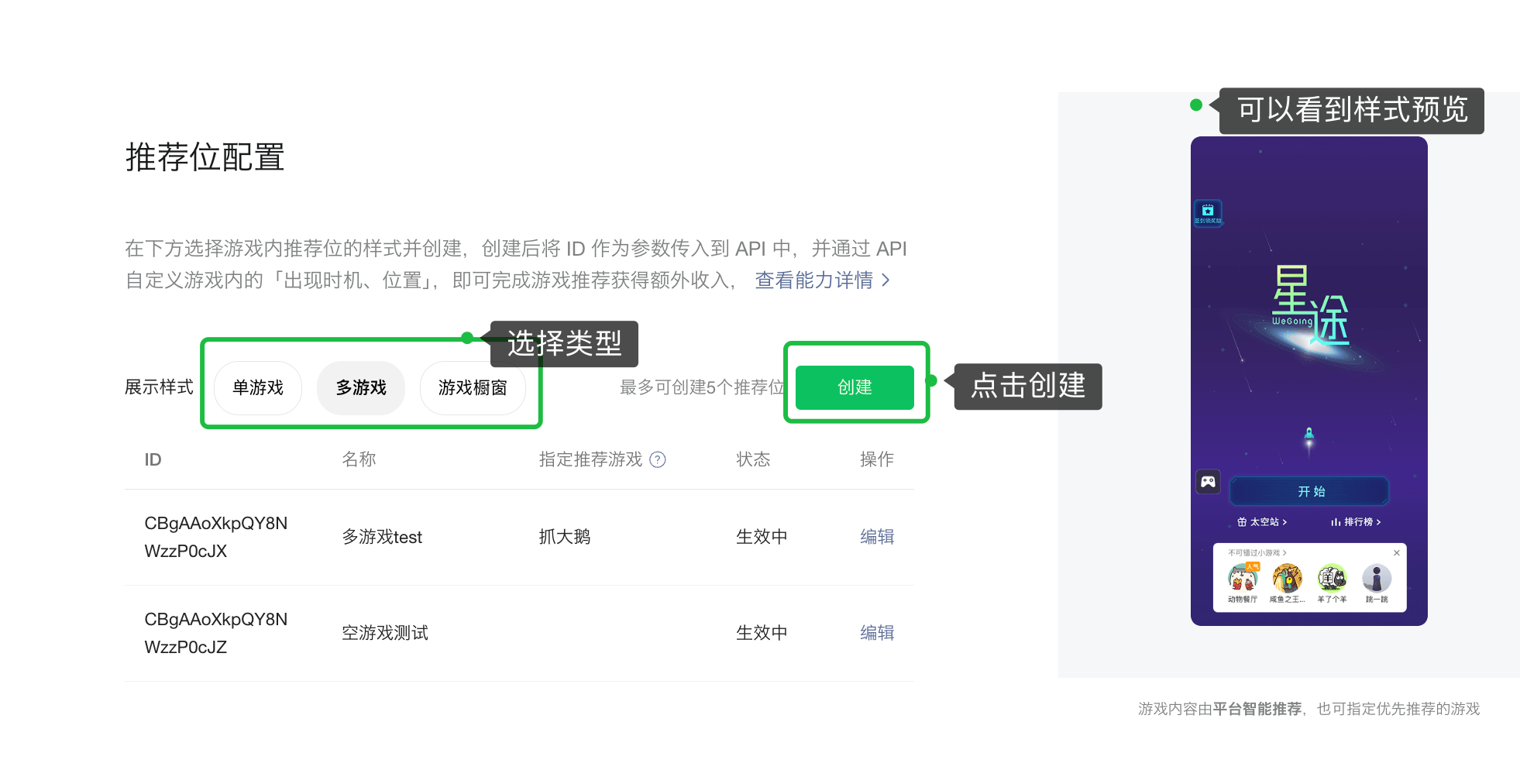The height and width of the screenshot is (784, 1520).
Task: Click the 空游戏测试 name cell
Action: pos(385,633)
